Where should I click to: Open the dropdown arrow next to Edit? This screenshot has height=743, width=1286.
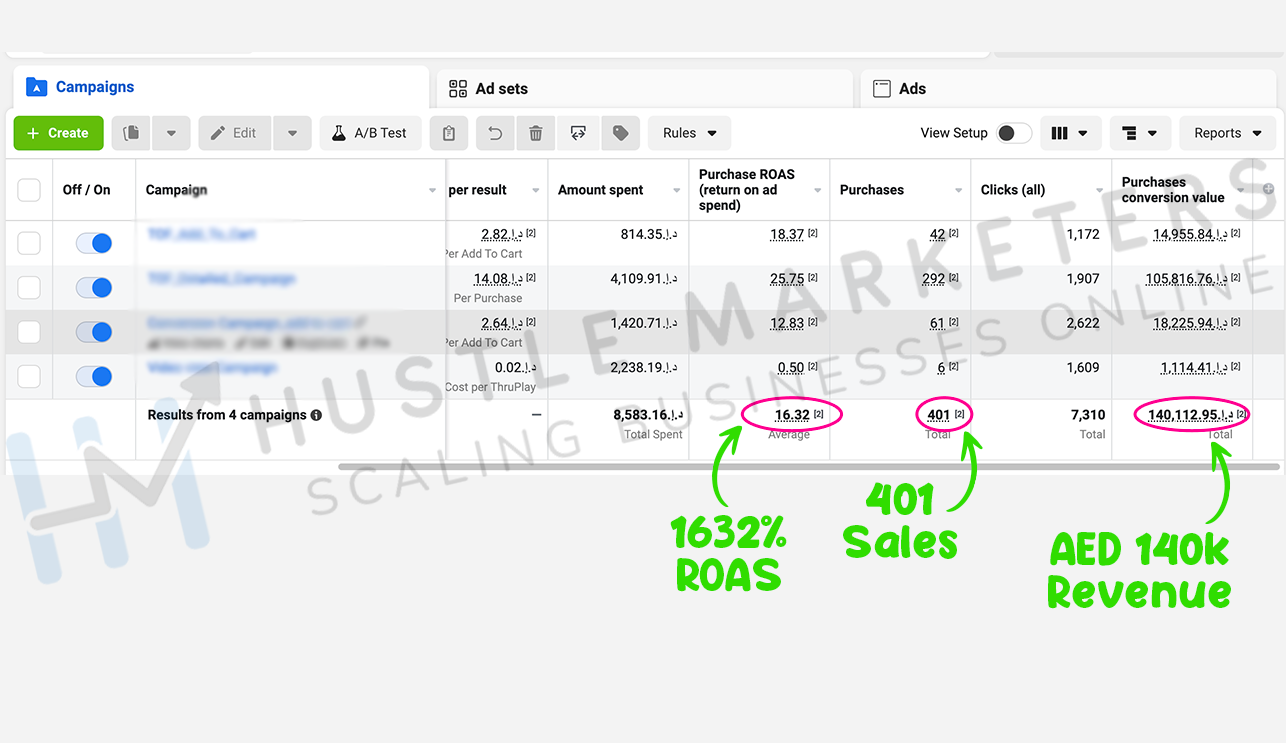292,133
